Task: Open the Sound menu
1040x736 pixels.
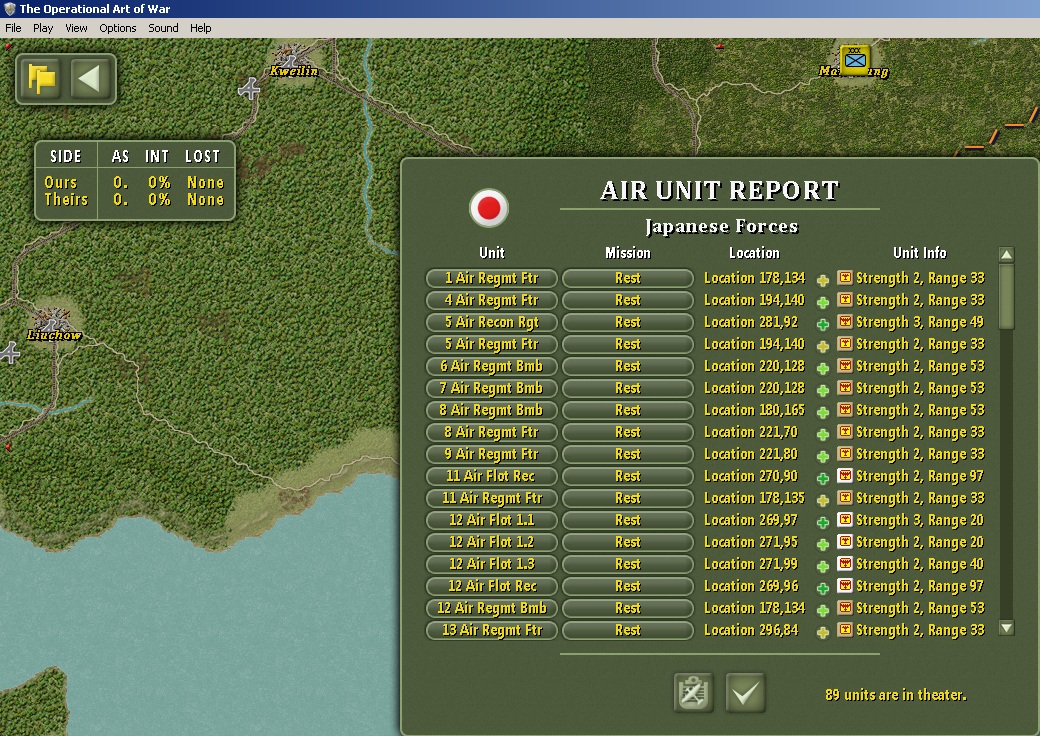Action: coord(163,28)
